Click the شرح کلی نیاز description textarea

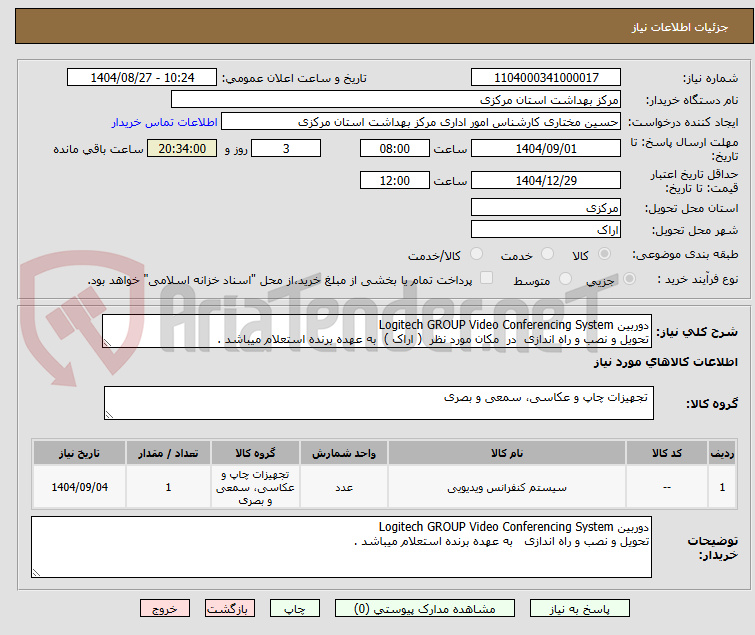(x=377, y=331)
